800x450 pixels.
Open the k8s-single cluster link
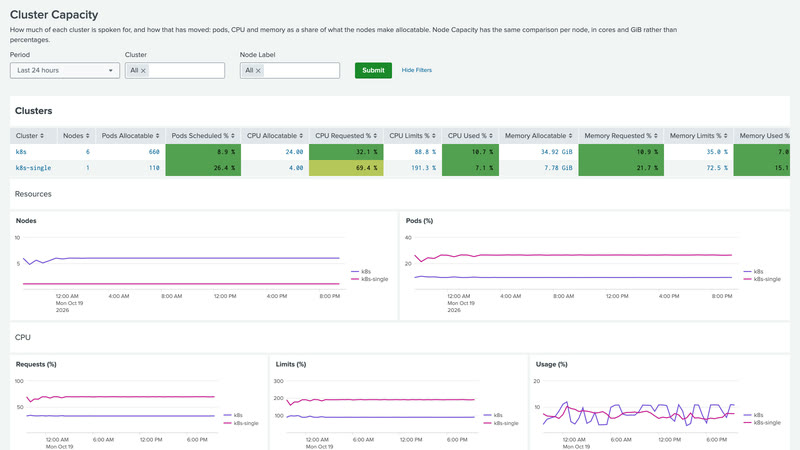tap(33, 168)
